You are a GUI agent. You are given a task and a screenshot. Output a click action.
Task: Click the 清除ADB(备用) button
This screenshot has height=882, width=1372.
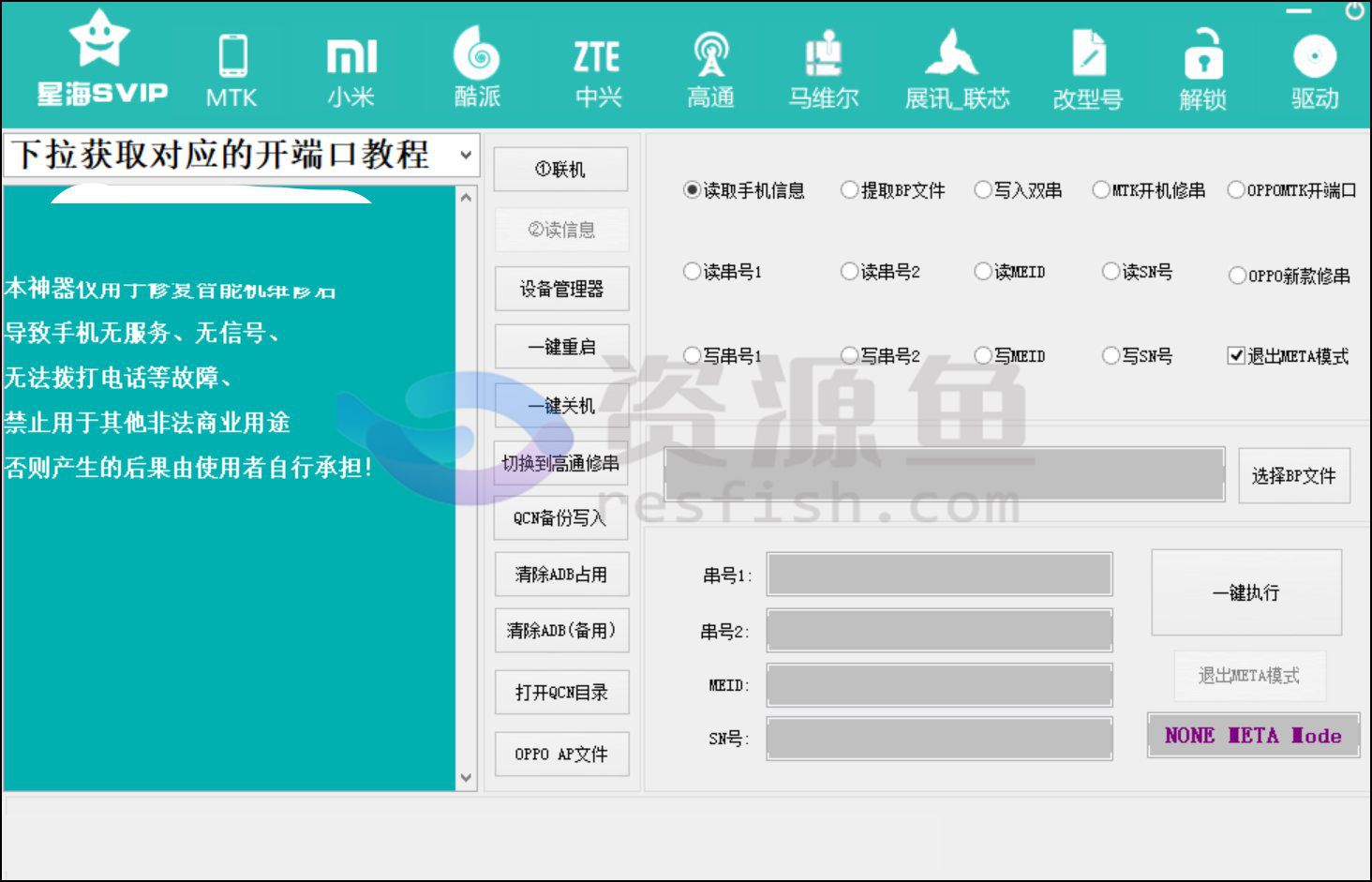[x=561, y=630]
